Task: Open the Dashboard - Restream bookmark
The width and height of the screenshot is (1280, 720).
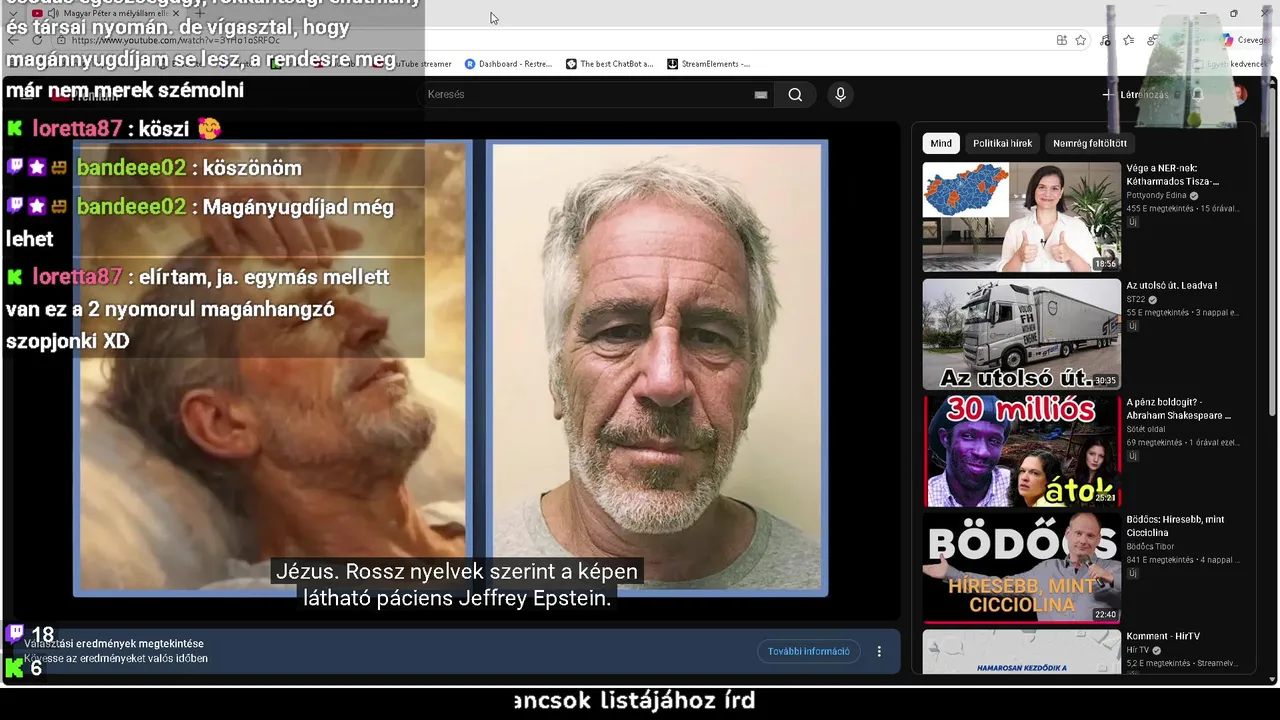Action: coord(508,64)
